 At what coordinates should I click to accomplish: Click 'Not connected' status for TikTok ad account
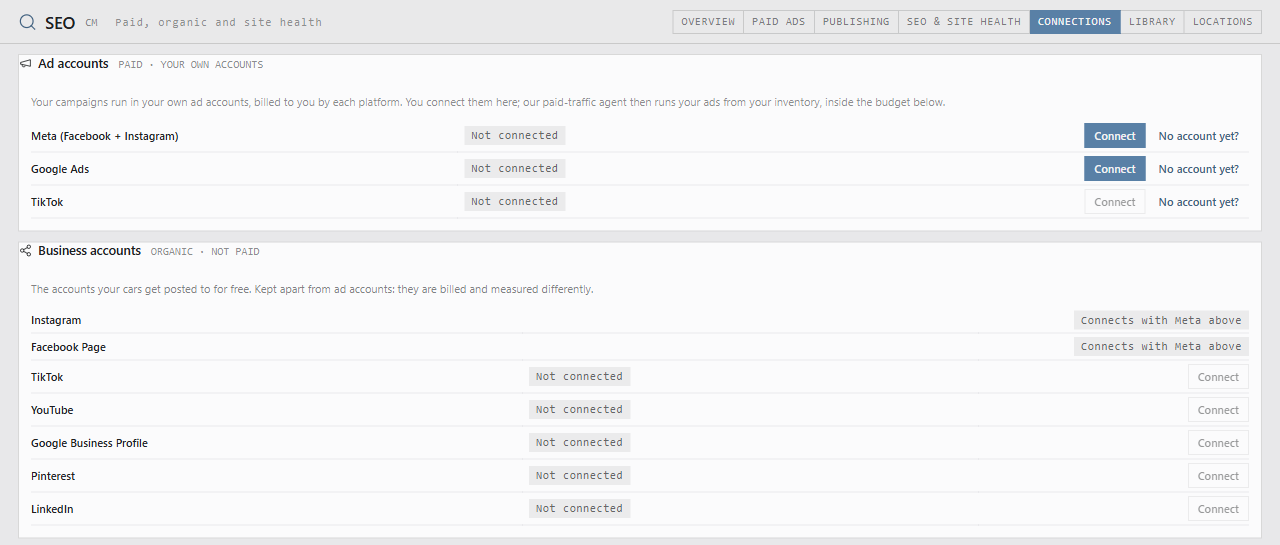pyautogui.click(x=515, y=201)
